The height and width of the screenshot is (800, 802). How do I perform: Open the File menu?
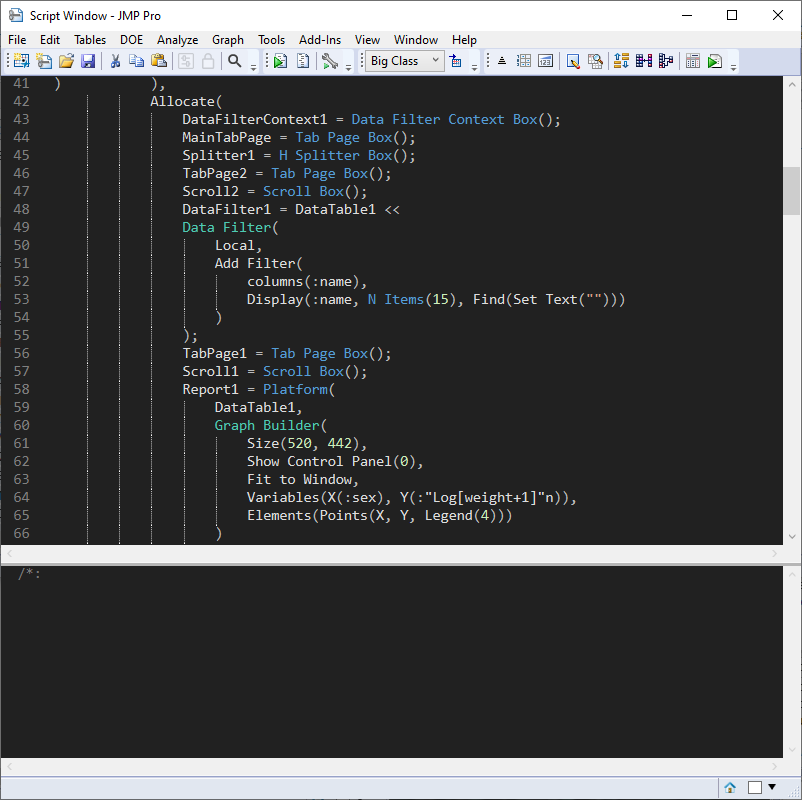[17, 39]
